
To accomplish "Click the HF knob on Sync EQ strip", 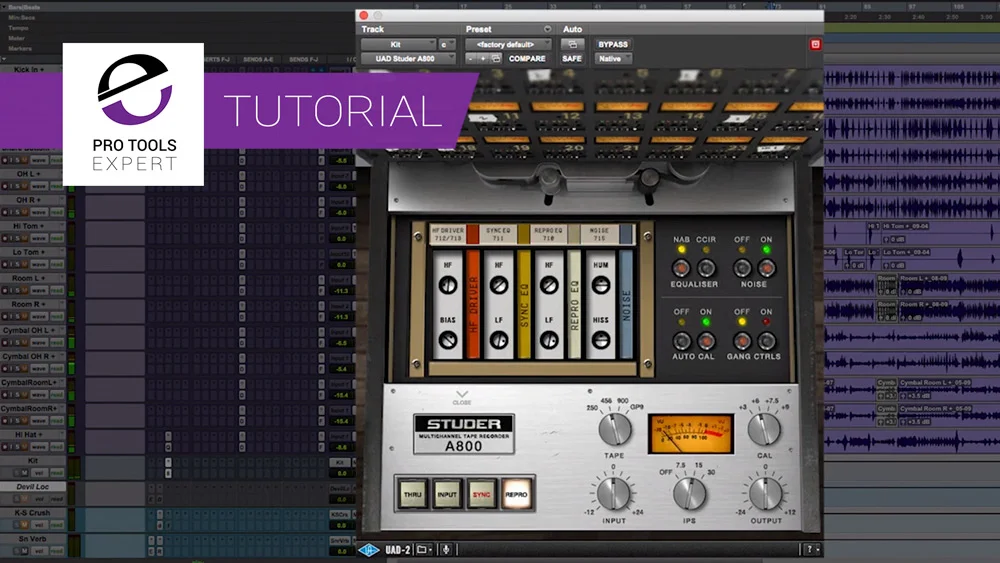I will (499, 285).
